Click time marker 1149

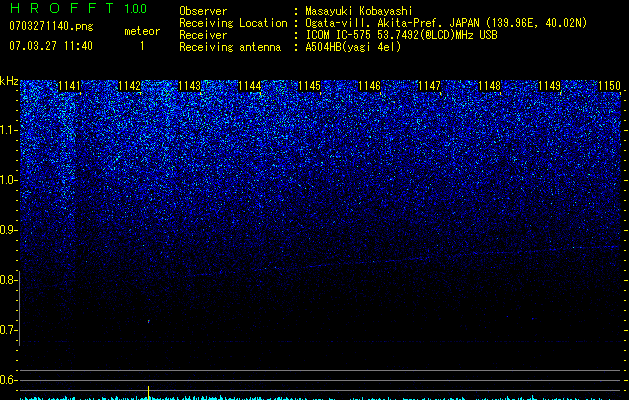tap(550, 86)
